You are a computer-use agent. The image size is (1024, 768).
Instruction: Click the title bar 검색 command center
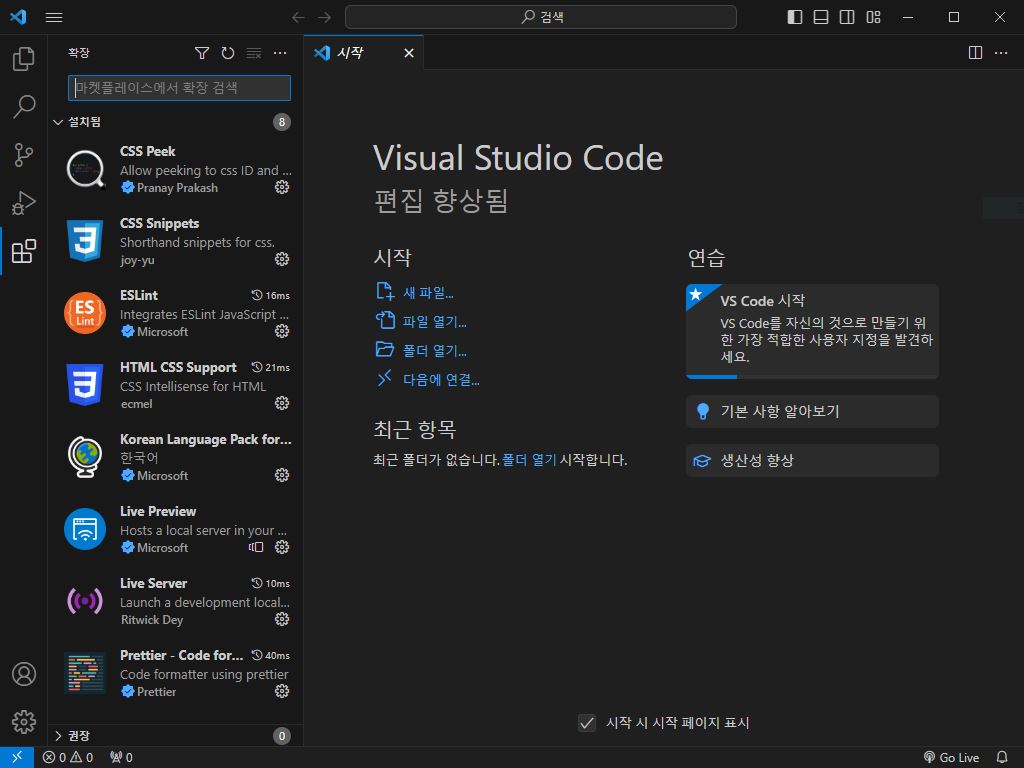(x=541, y=17)
